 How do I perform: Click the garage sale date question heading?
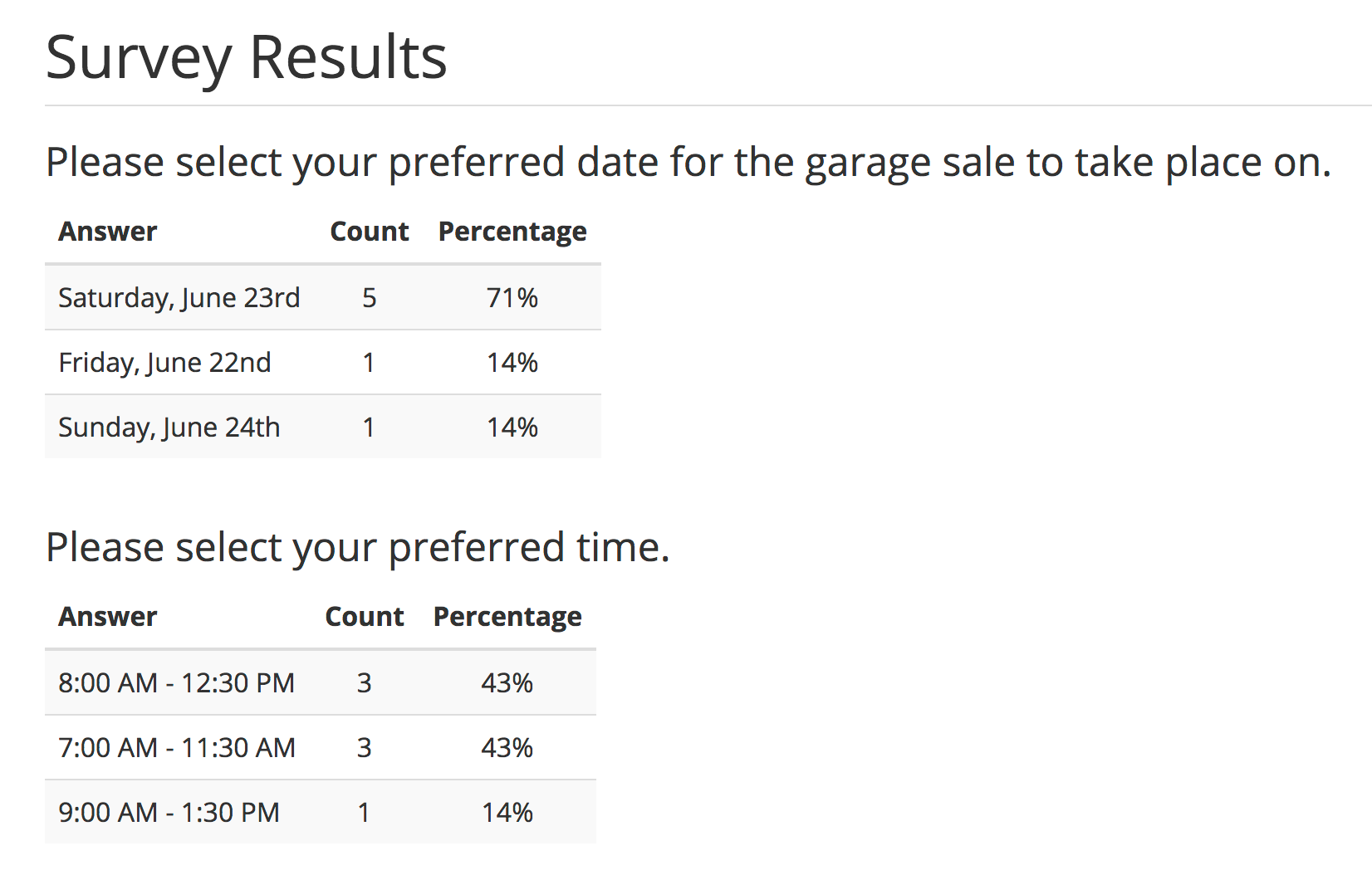point(688,163)
